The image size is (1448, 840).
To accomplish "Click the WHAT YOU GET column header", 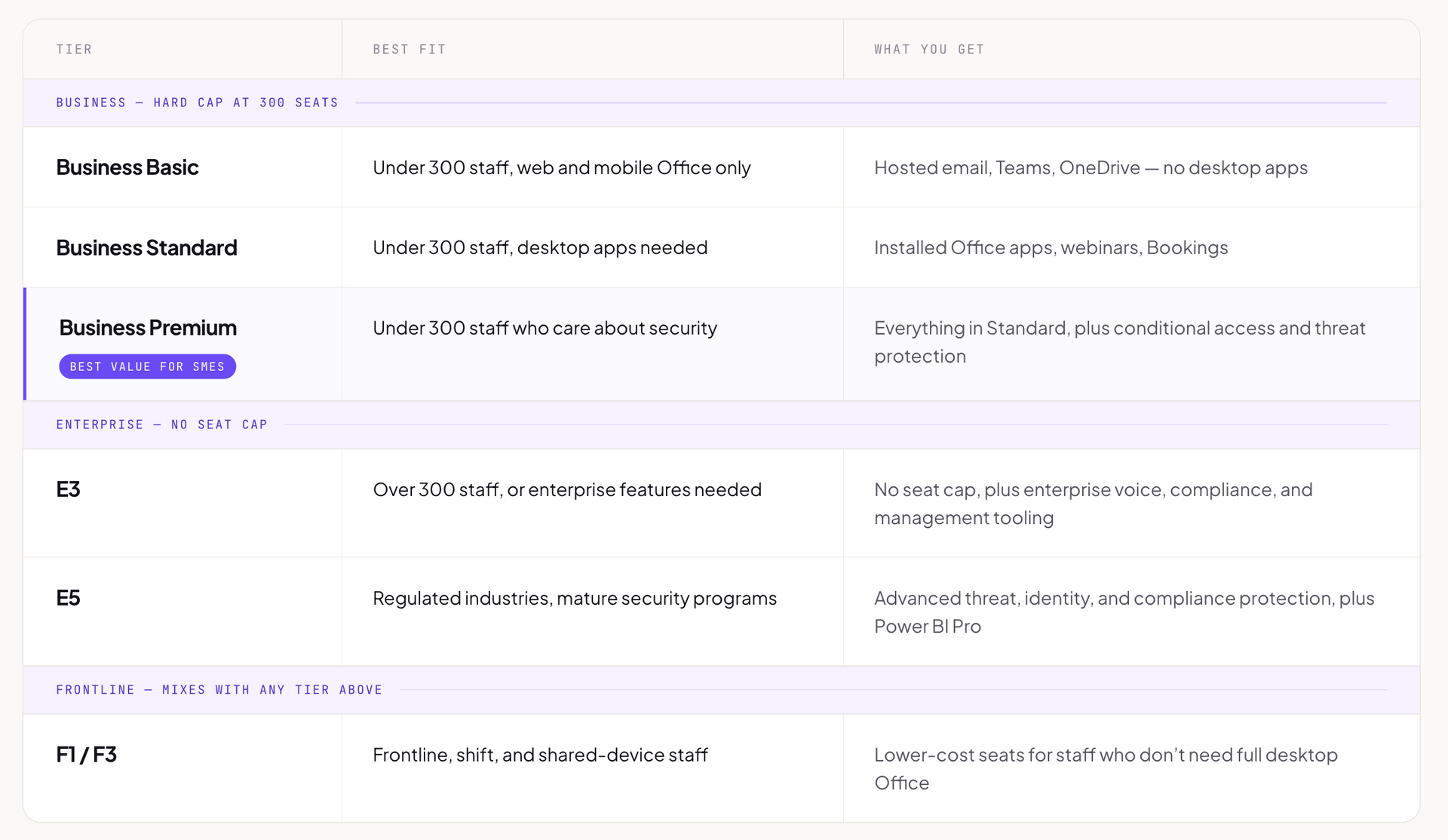I will click(x=929, y=50).
